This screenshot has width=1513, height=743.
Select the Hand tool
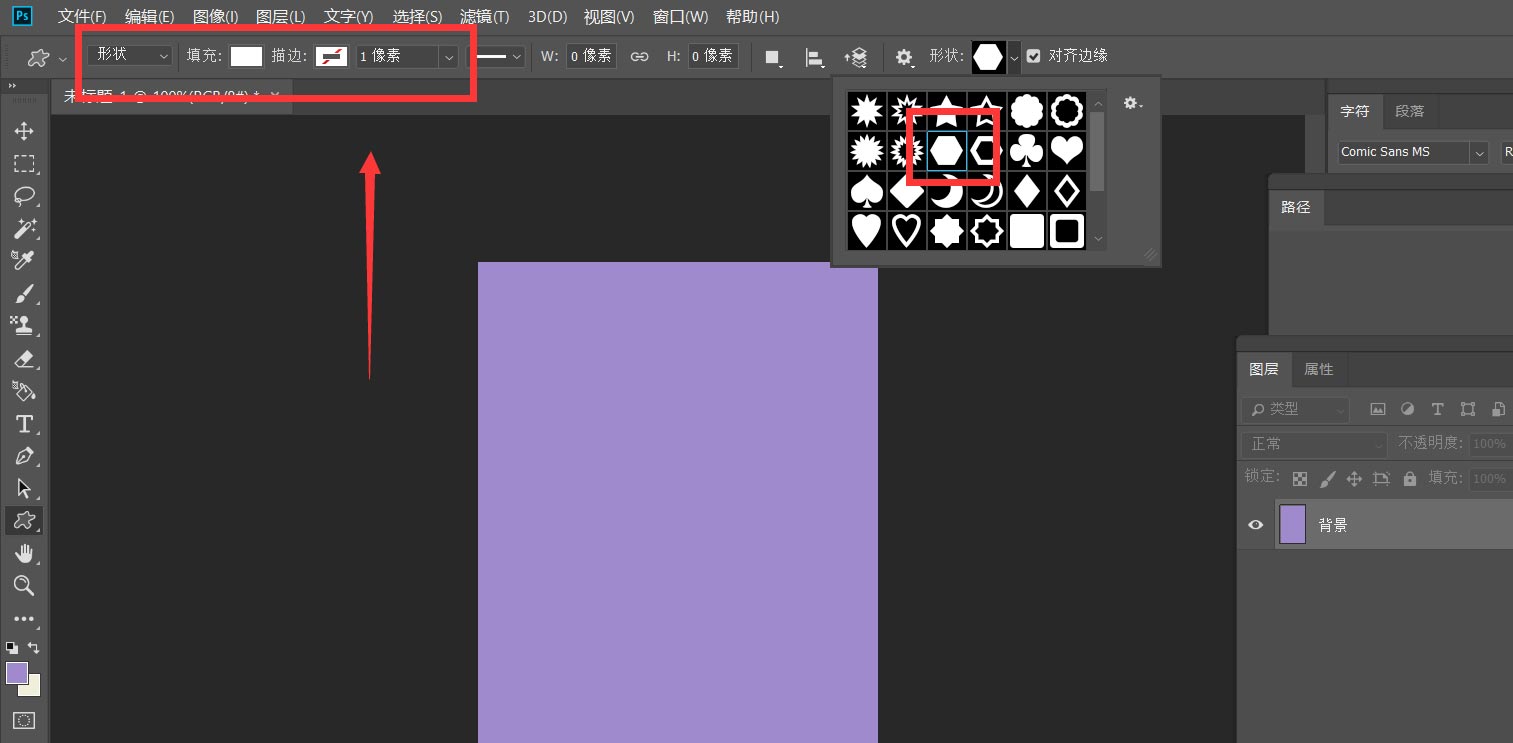(x=24, y=553)
